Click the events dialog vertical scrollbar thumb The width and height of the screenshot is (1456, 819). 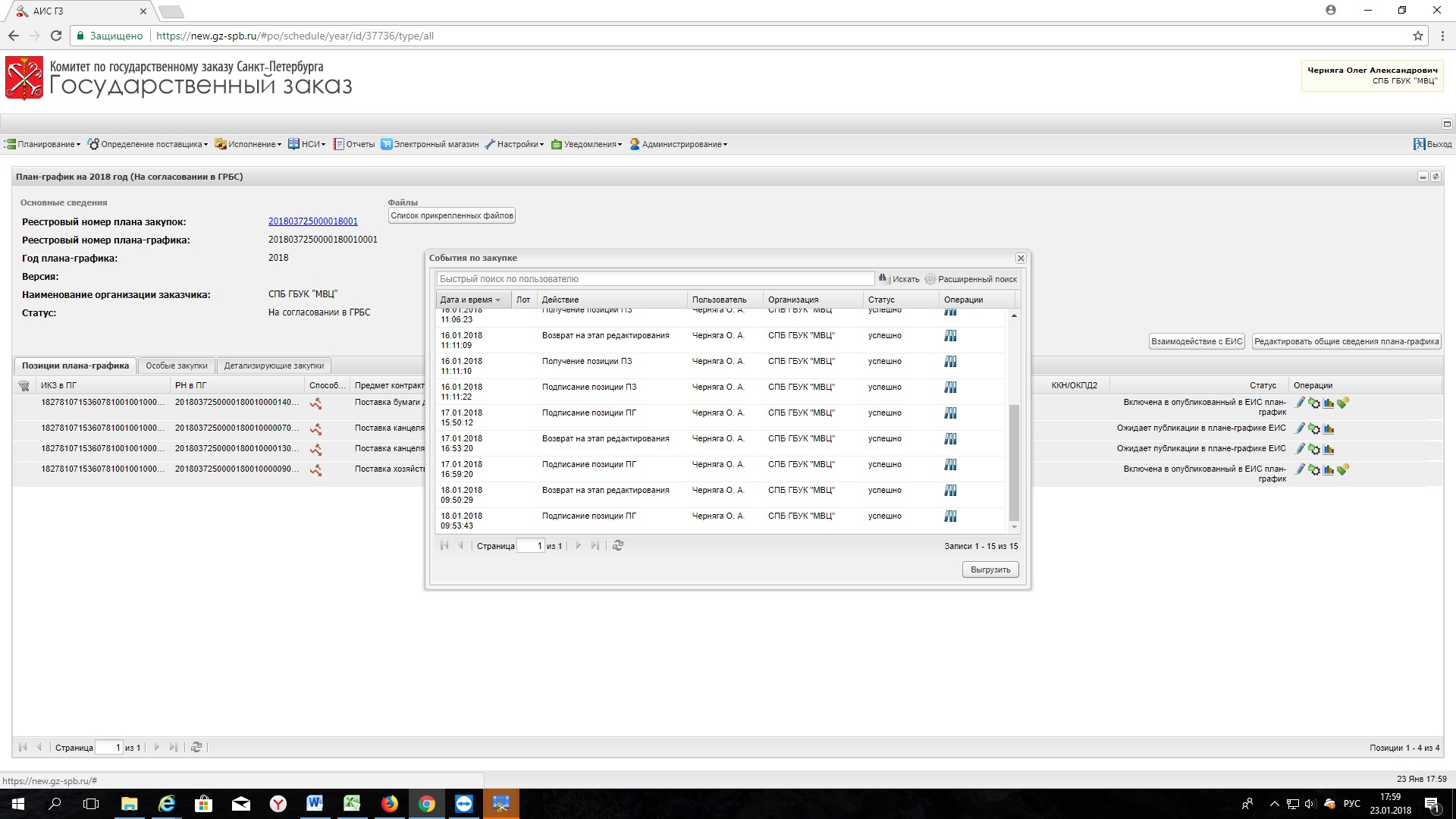1014,463
